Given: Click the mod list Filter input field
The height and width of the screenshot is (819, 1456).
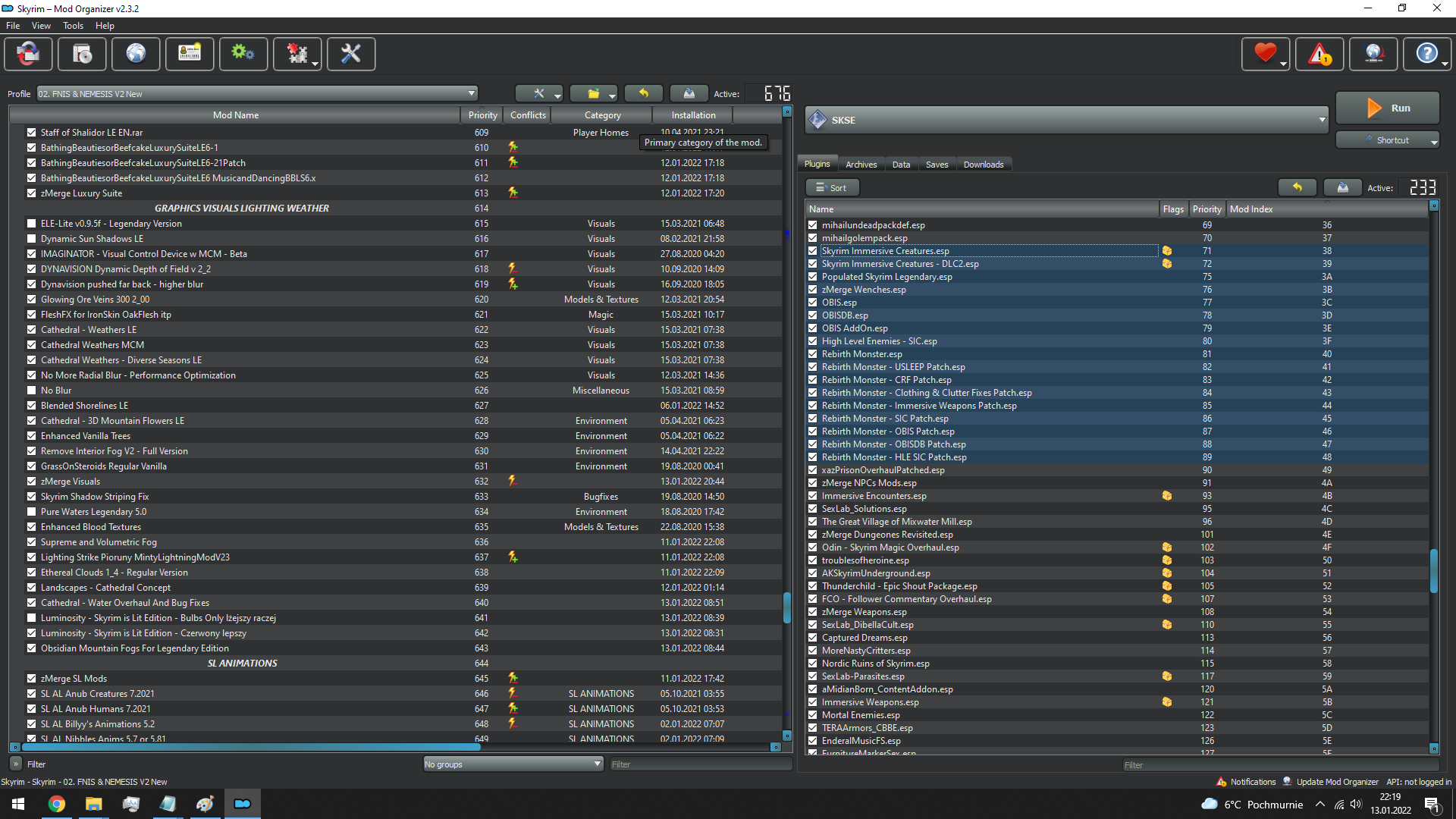Looking at the screenshot, I should pyautogui.click(x=701, y=764).
